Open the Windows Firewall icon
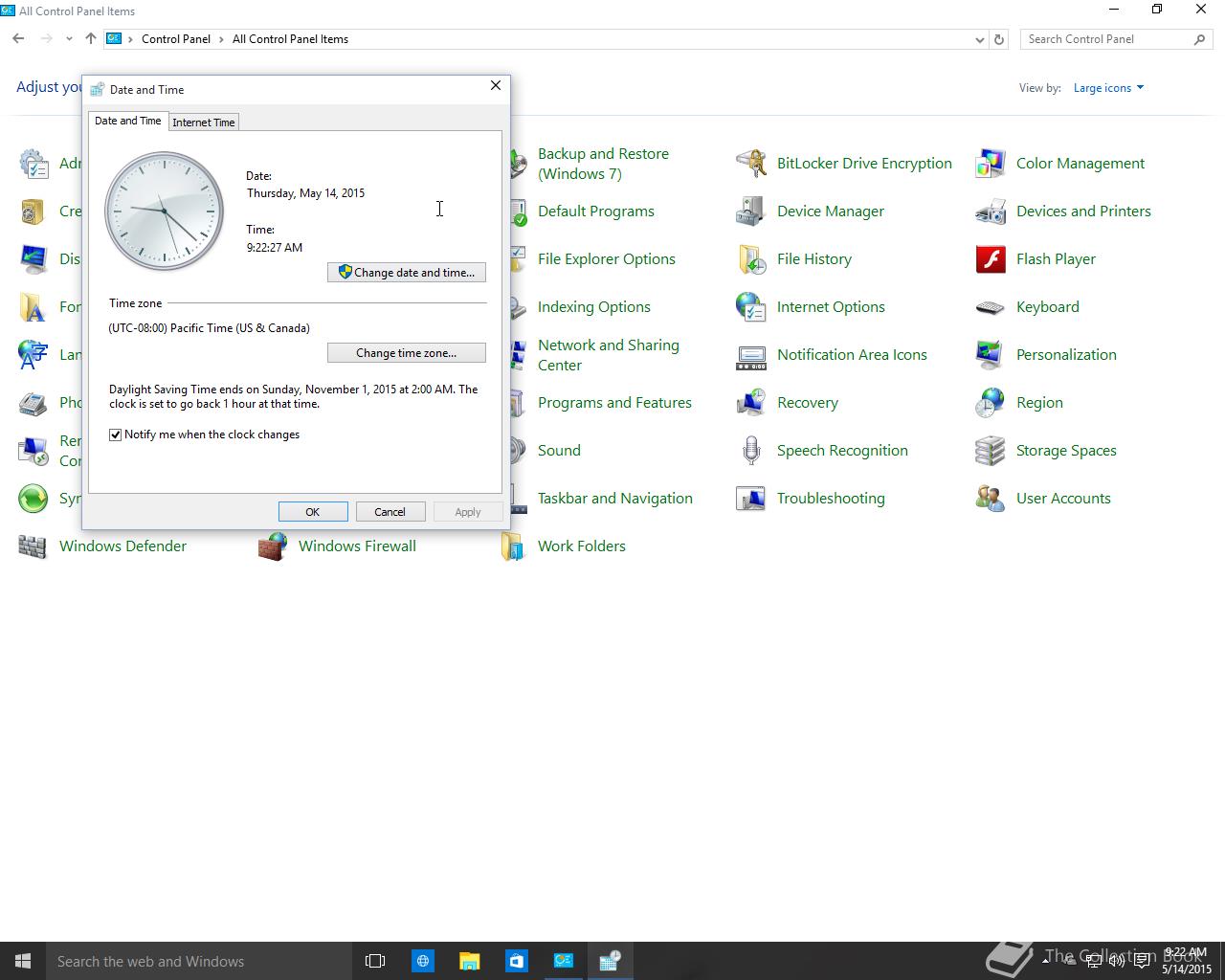 click(x=272, y=546)
